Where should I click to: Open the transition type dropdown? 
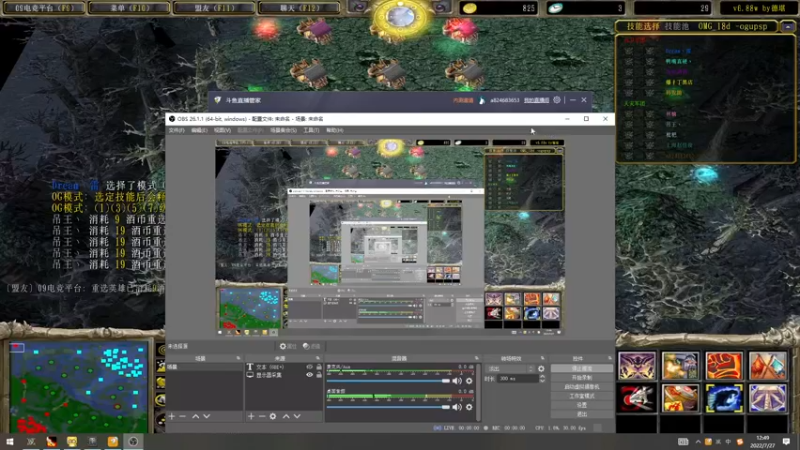click(x=510, y=368)
